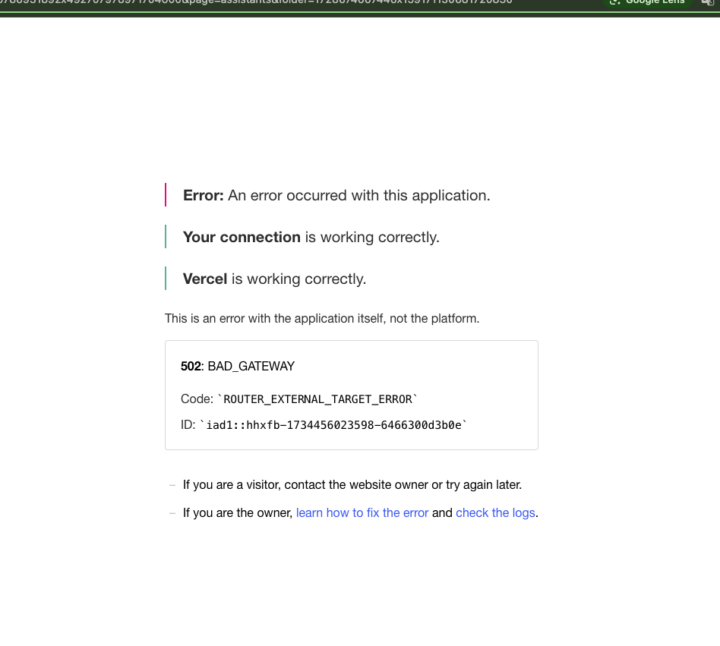
Task: Click 'Error: An error occurred with this application.'
Action: tap(337, 195)
